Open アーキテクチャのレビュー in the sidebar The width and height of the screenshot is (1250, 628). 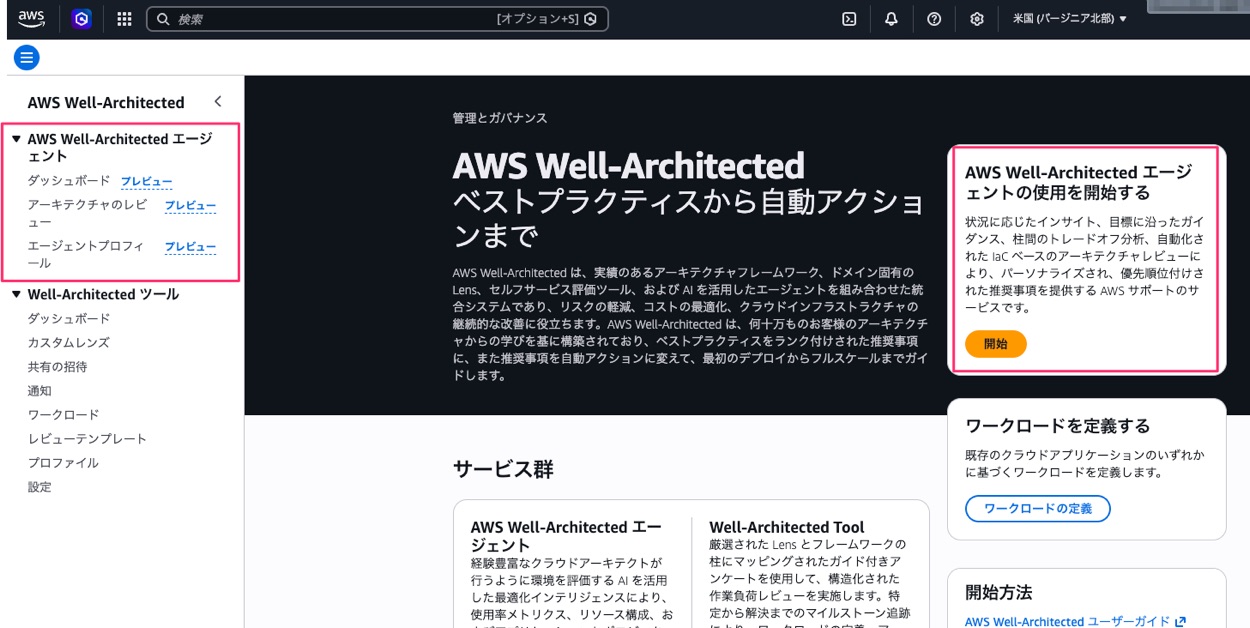(x=88, y=213)
